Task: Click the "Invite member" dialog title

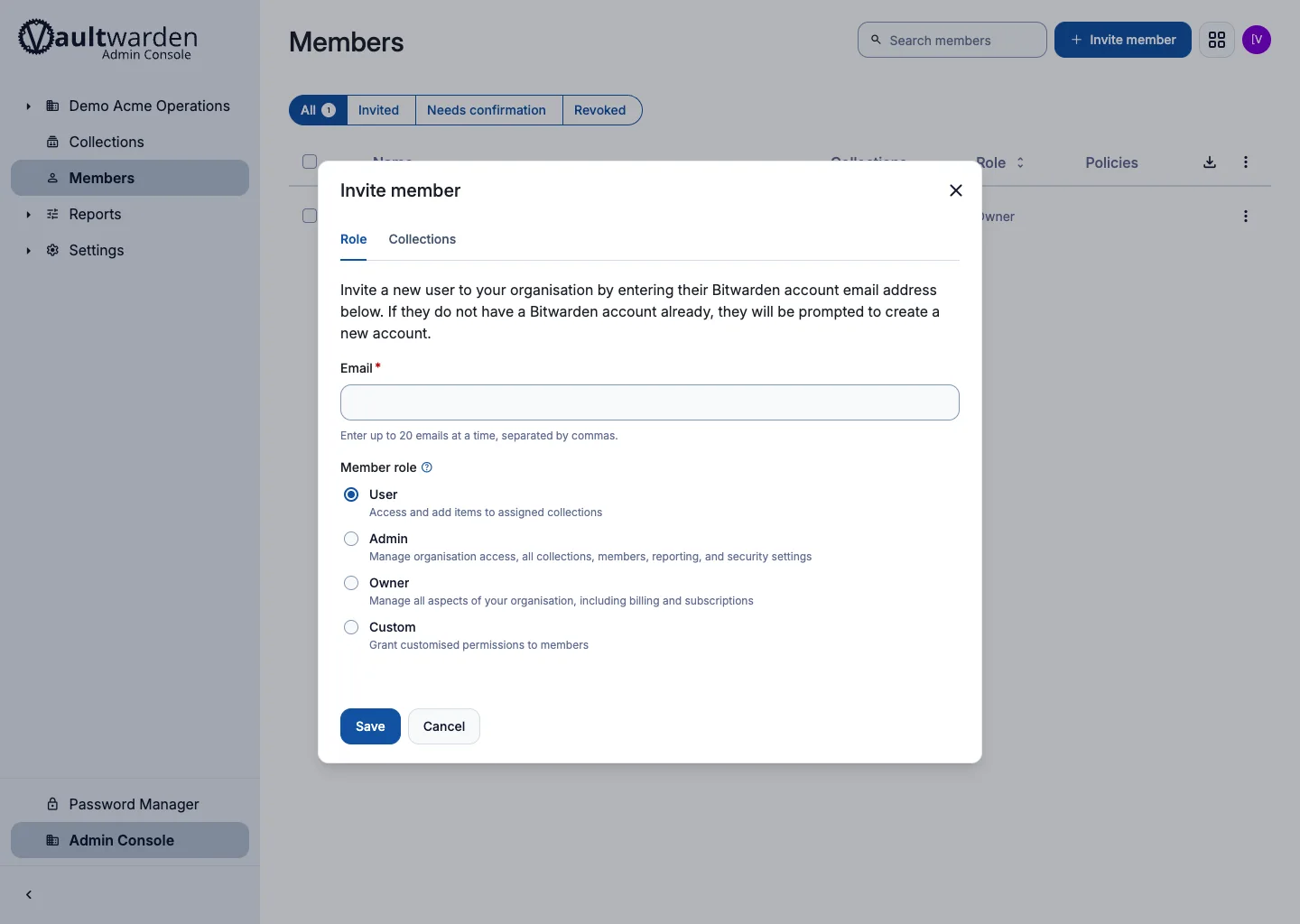Action: [400, 190]
